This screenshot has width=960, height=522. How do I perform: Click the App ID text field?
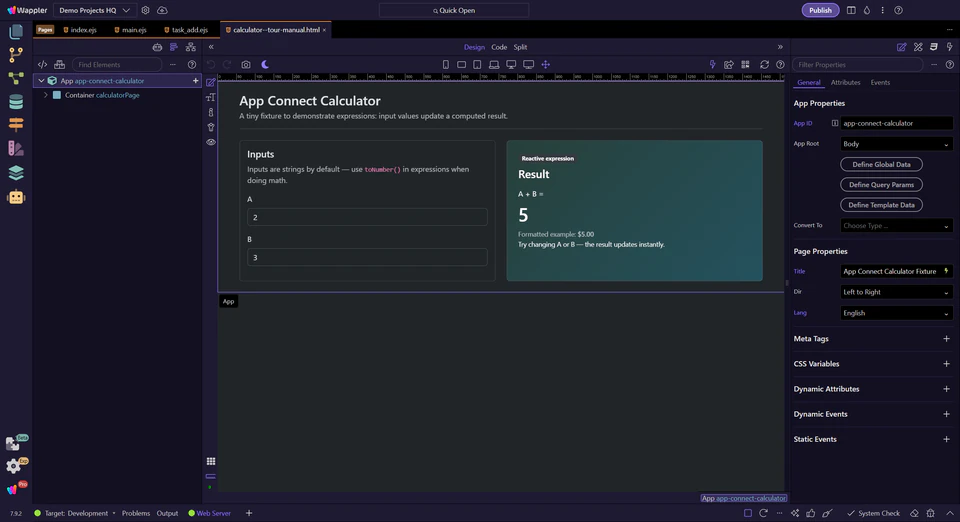[x=896, y=123]
